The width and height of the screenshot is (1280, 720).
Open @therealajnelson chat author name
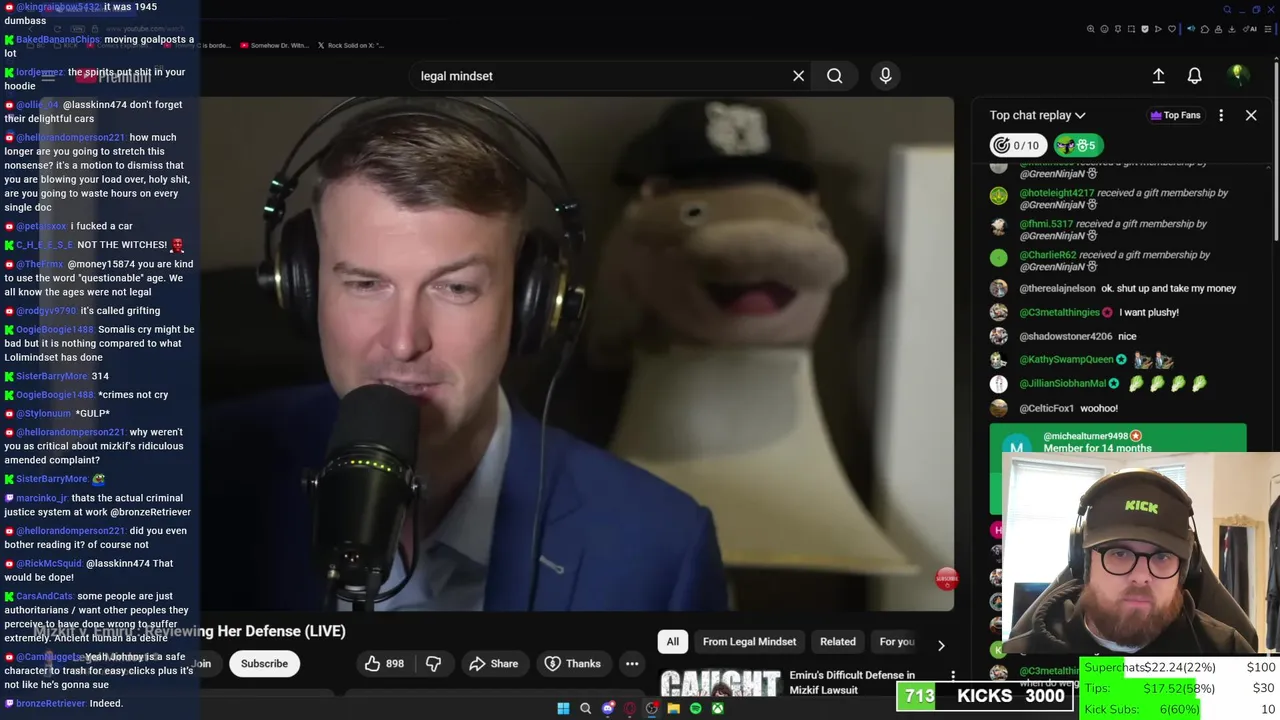pyautogui.click(x=1057, y=288)
